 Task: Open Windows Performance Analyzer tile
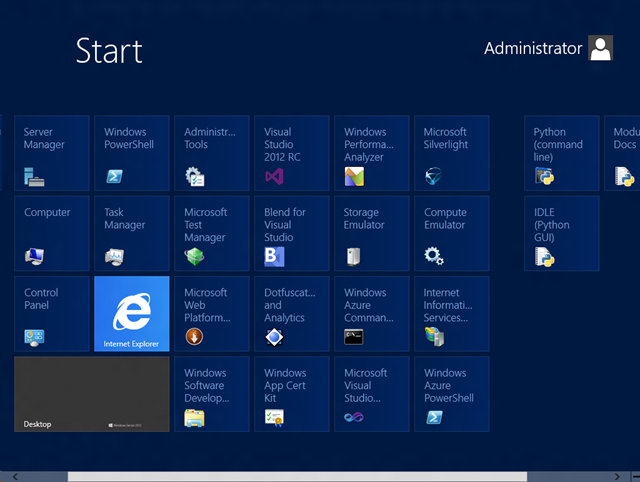point(372,153)
